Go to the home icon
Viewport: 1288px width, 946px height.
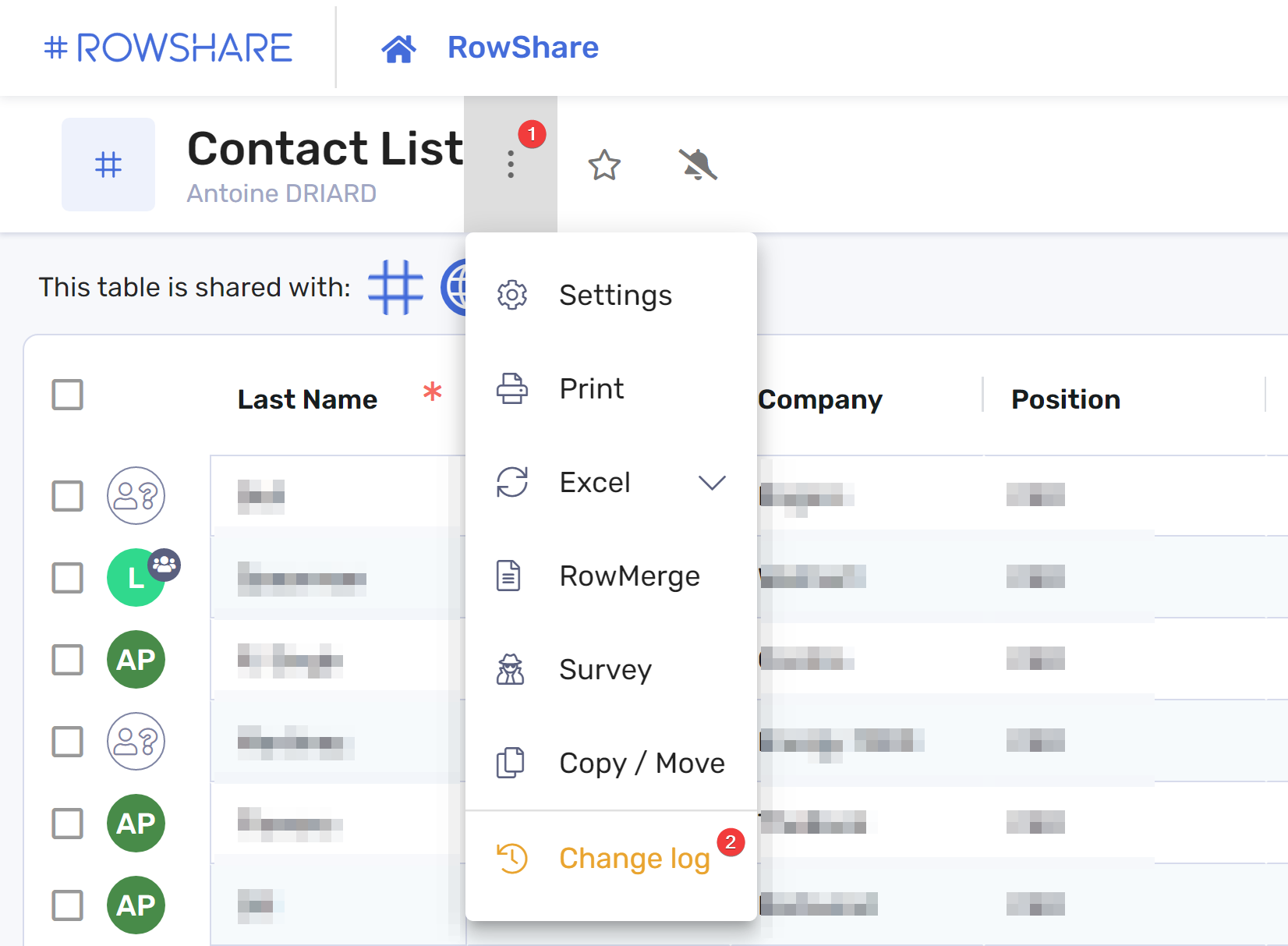(x=398, y=48)
